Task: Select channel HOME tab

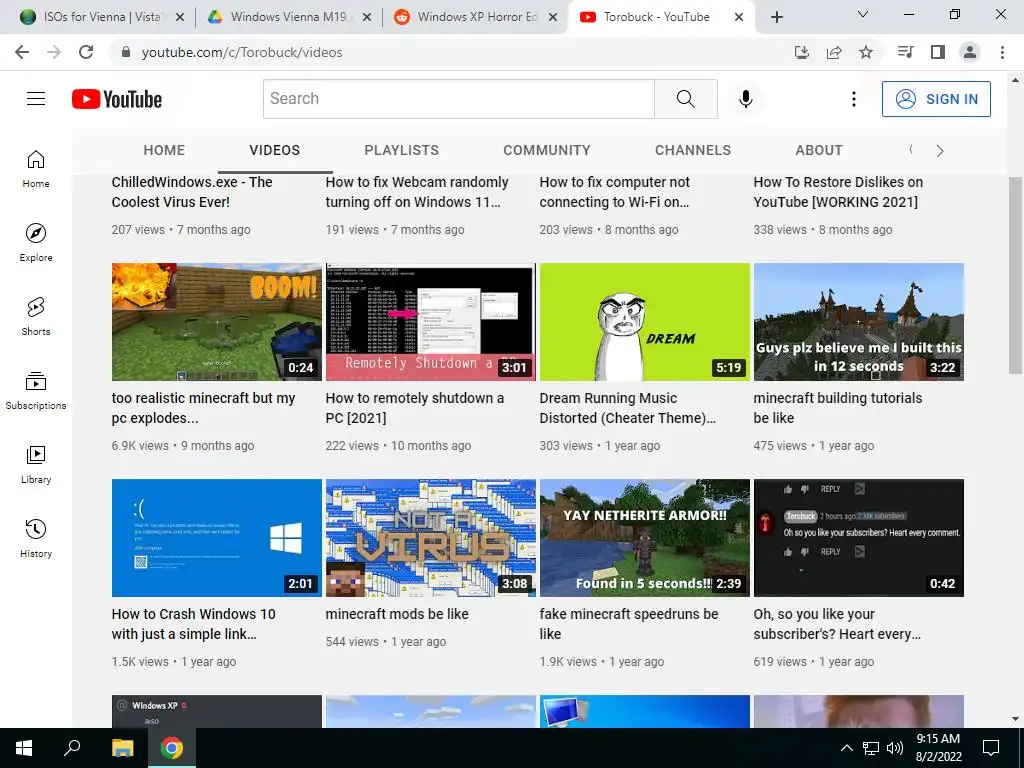Action: coord(164,150)
